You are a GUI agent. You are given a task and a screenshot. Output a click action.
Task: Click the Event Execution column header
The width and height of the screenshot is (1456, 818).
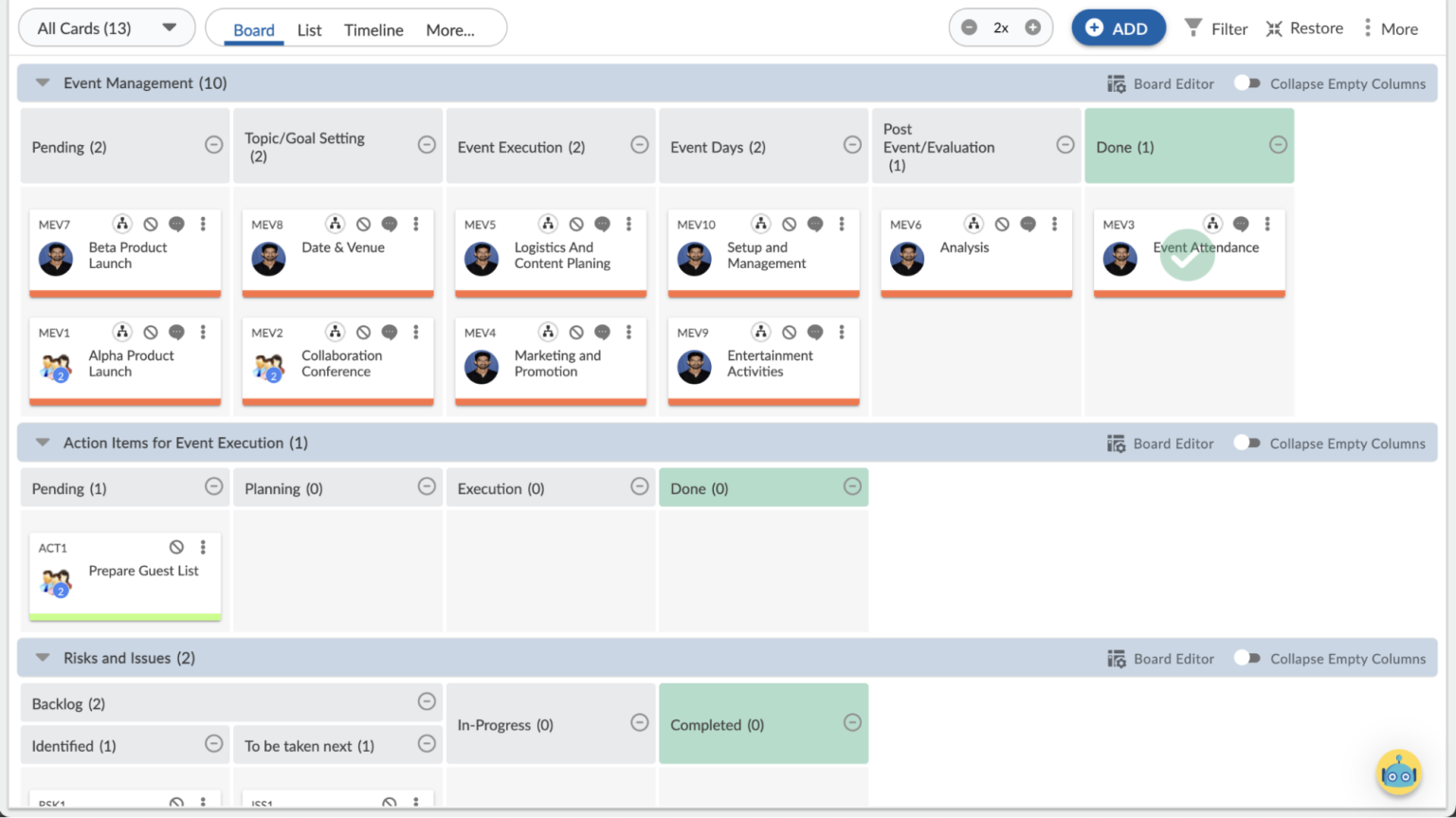coord(550,146)
